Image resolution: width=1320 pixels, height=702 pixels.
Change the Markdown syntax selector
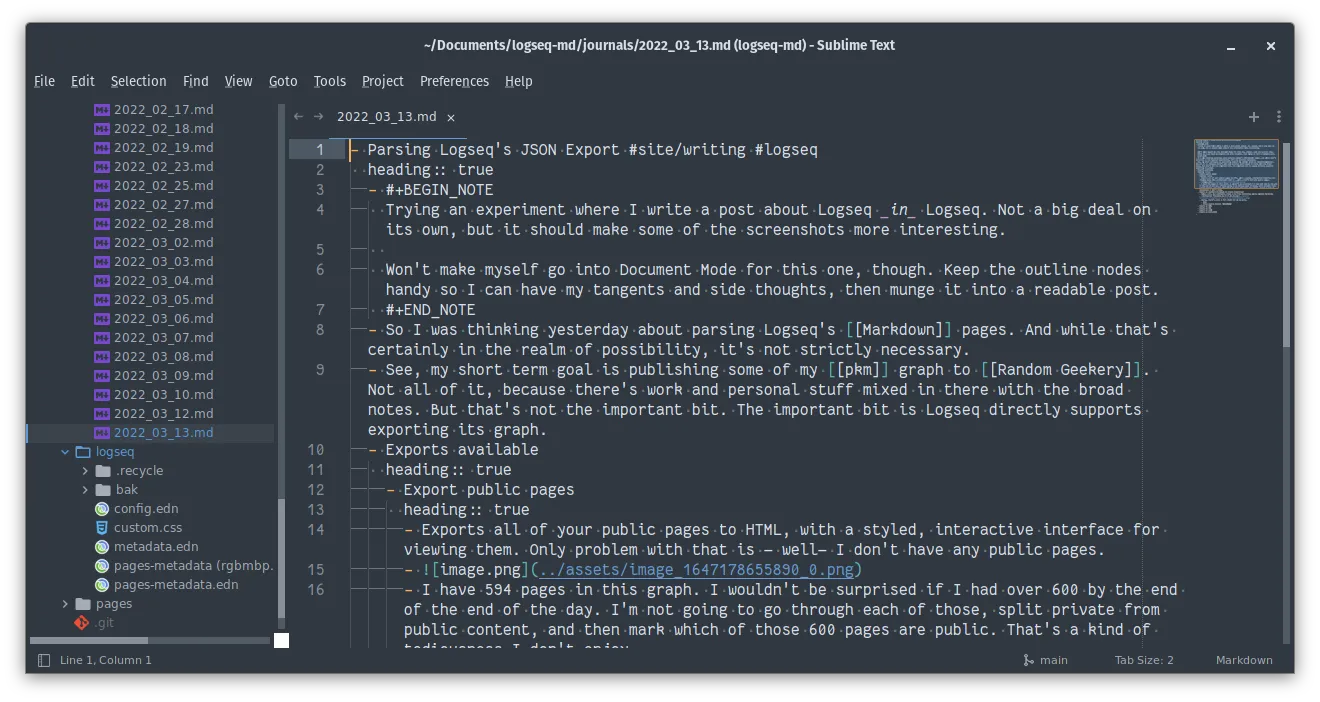(x=1243, y=660)
